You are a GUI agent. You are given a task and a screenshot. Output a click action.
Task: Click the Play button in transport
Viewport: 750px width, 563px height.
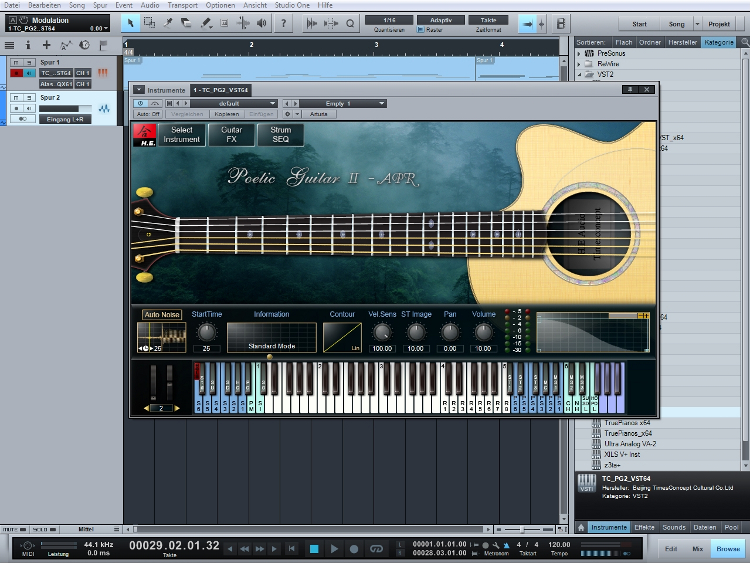(334, 549)
